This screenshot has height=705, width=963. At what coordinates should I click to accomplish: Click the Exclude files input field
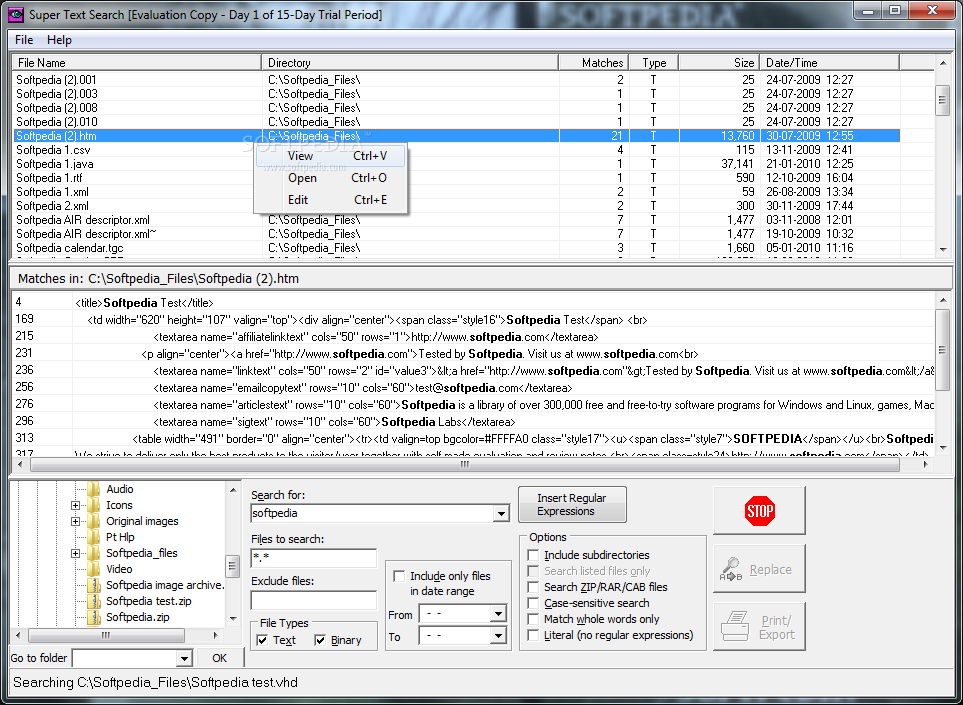tap(313, 600)
